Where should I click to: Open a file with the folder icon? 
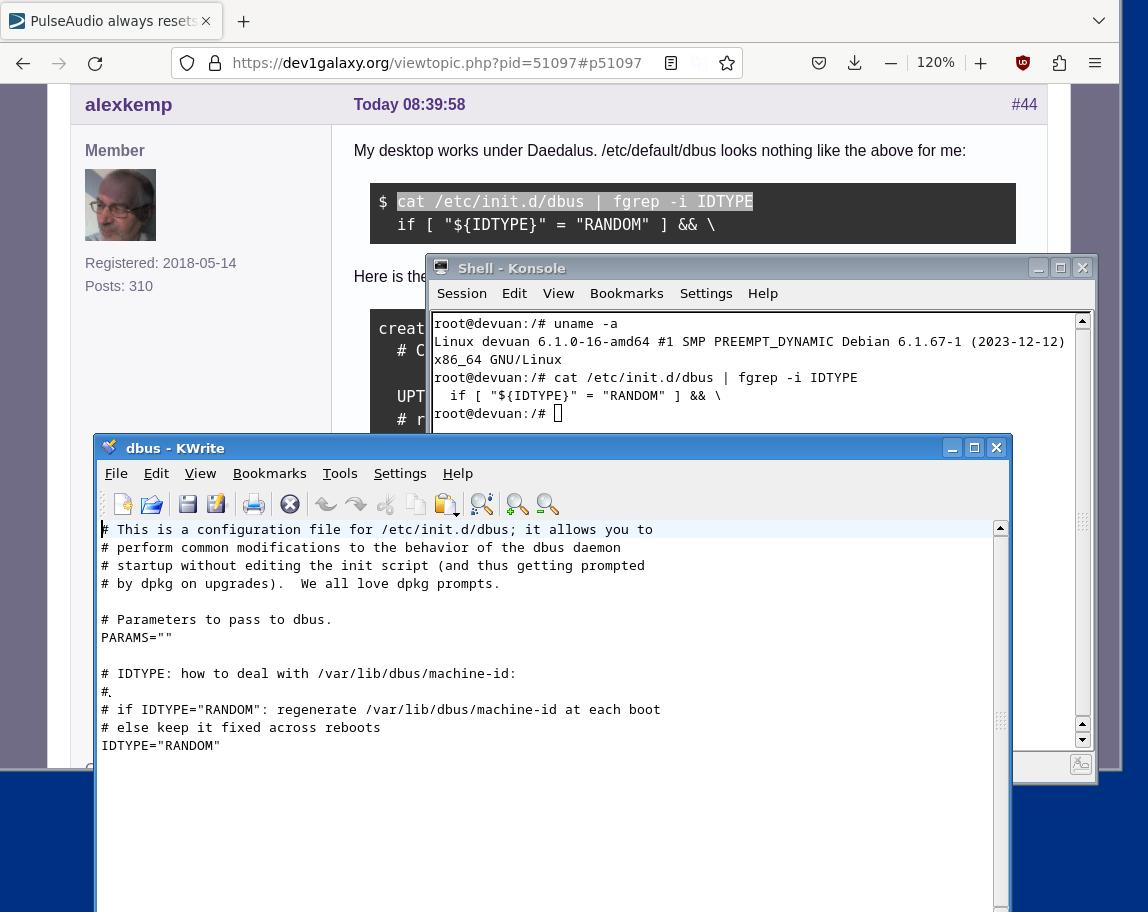[x=152, y=504]
